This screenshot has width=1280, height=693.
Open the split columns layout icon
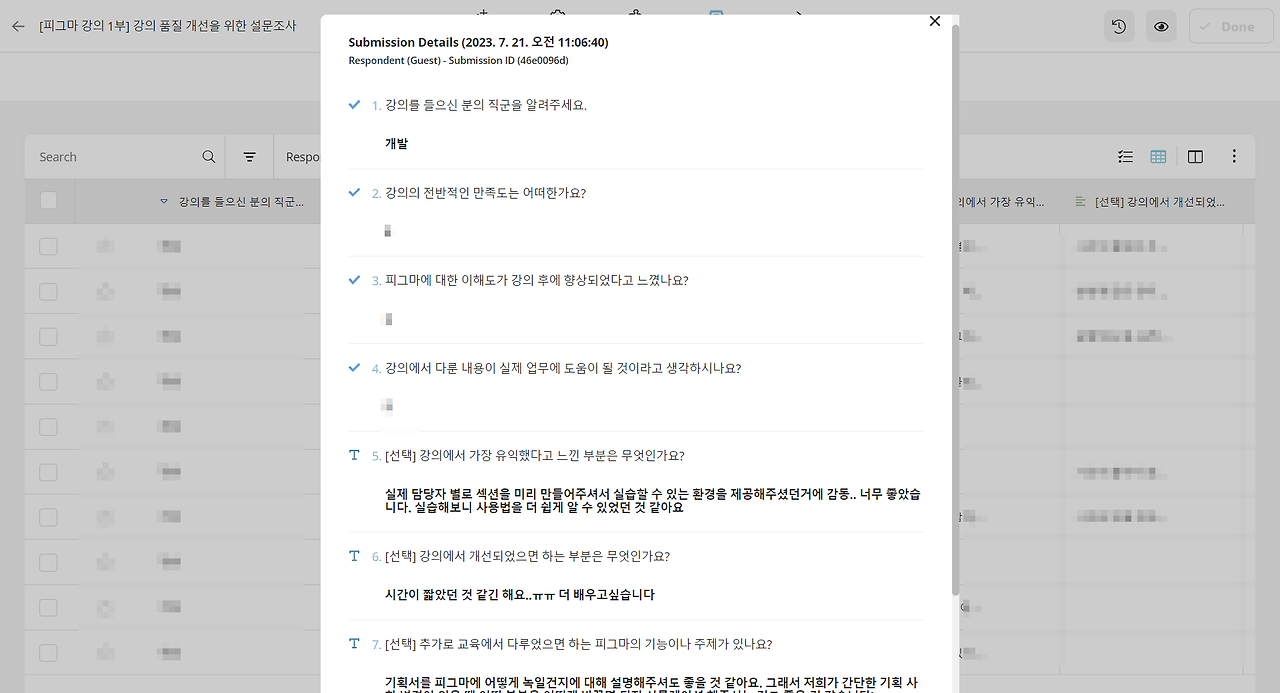click(1195, 157)
